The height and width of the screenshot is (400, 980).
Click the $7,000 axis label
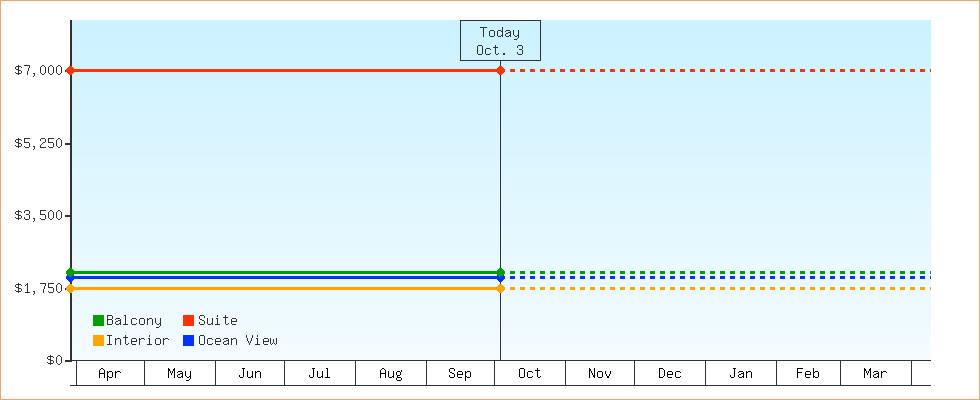(37, 70)
